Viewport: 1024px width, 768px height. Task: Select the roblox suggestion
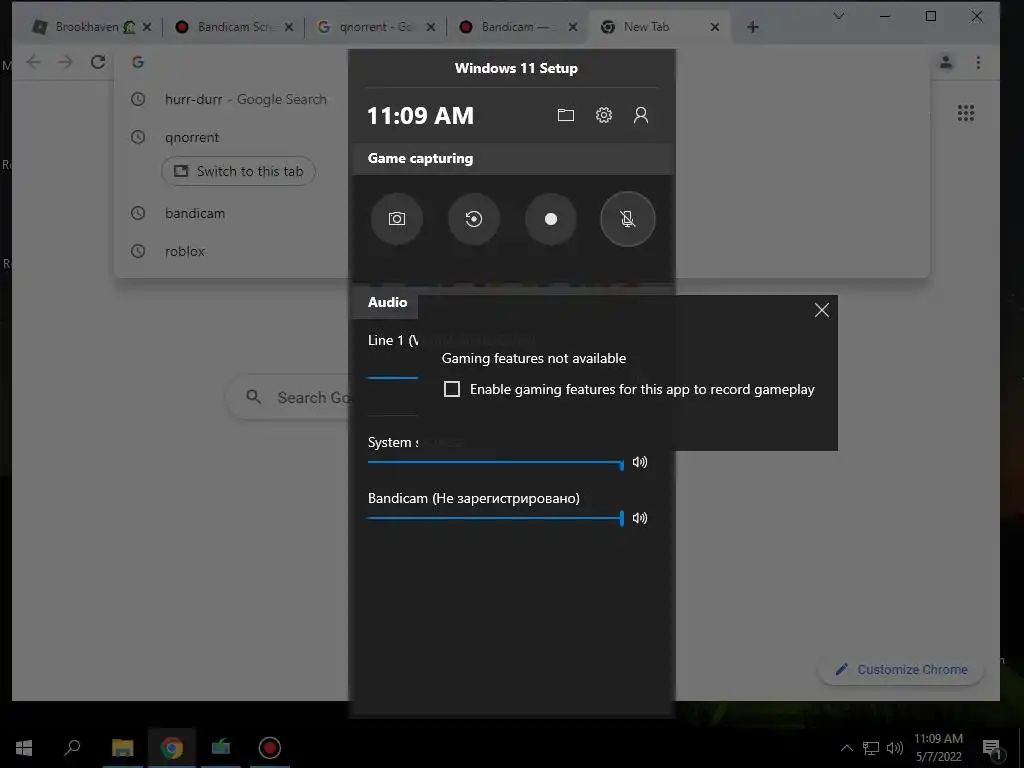click(185, 251)
